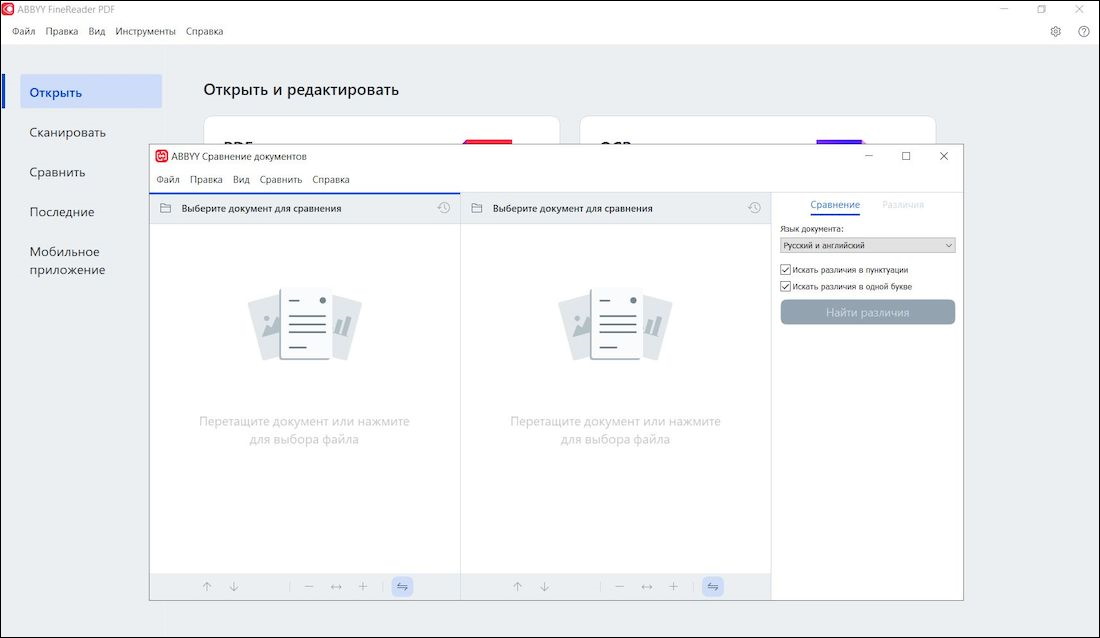Zoom in on left document panel

363,587
